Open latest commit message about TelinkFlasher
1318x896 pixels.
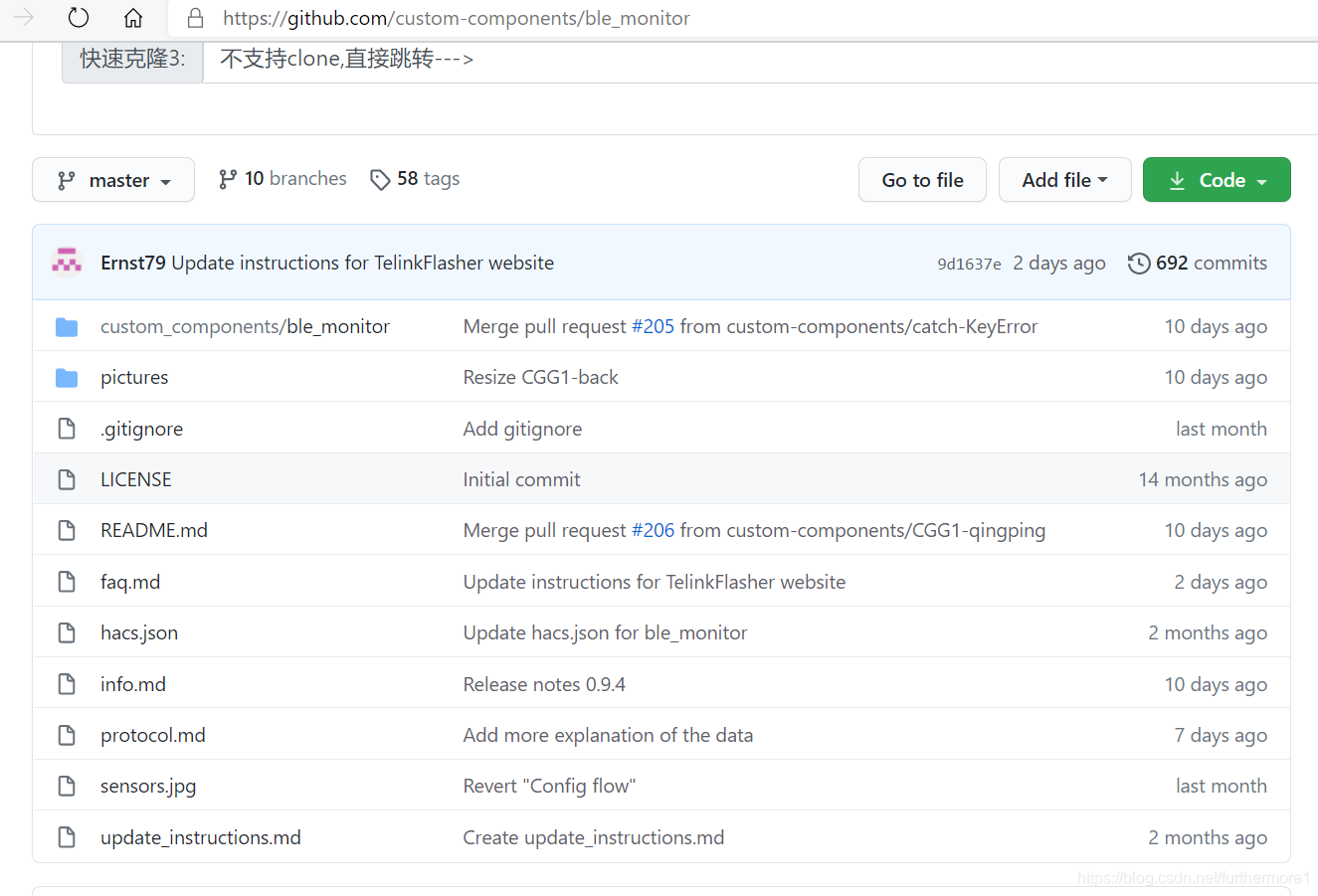click(363, 263)
